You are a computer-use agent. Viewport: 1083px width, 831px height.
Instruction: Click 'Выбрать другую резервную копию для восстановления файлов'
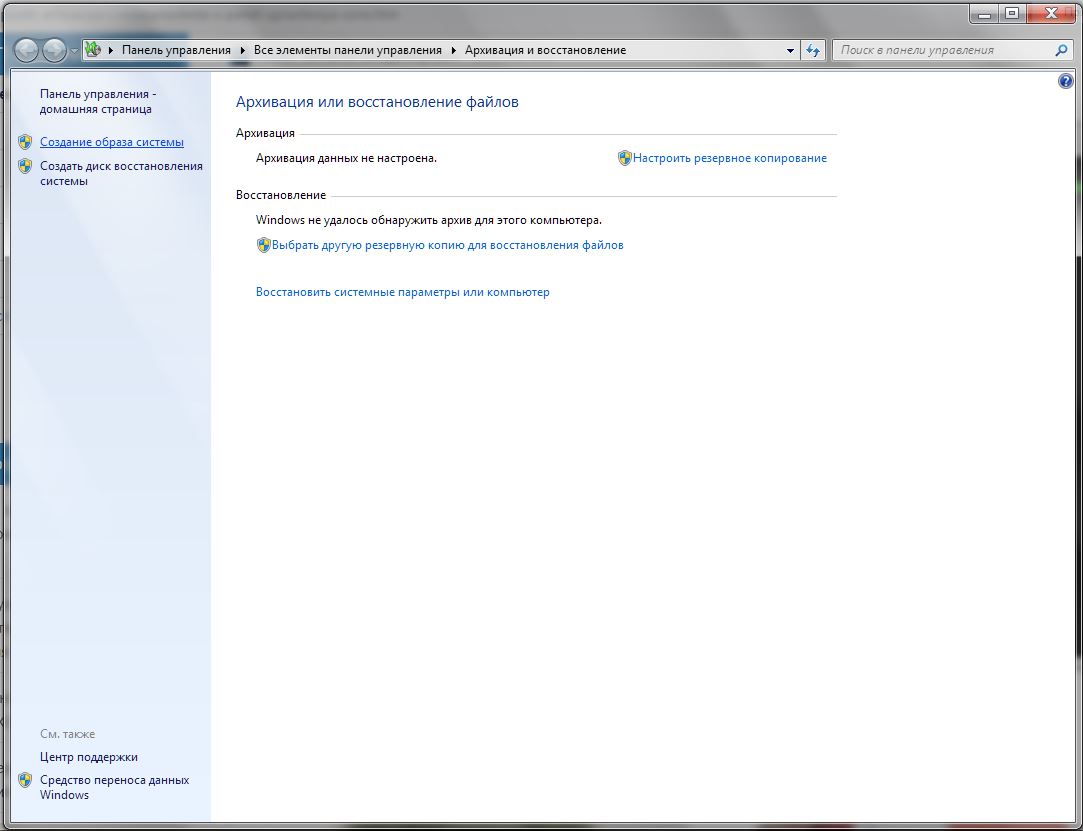pyautogui.click(x=448, y=245)
